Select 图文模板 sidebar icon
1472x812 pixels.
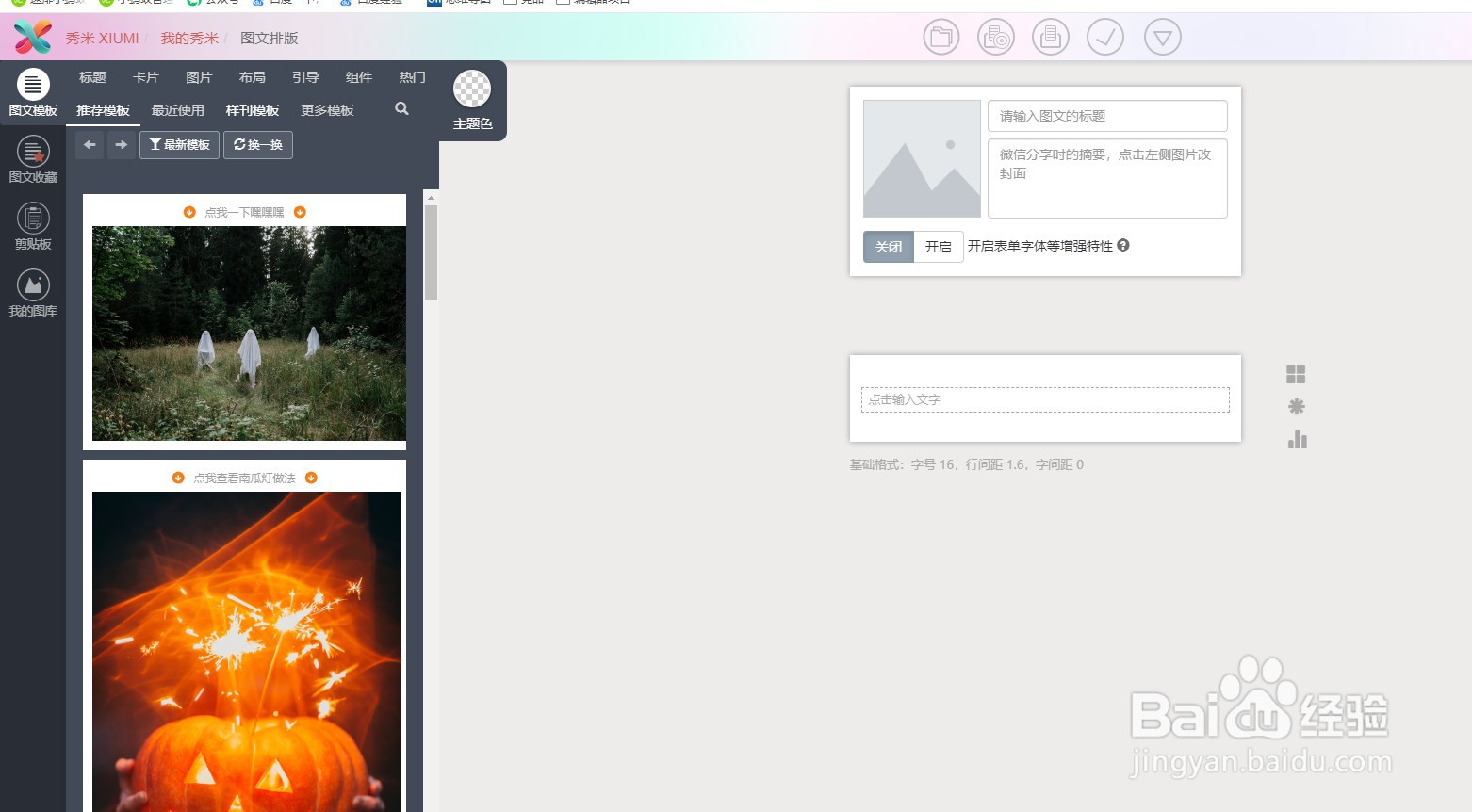(x=33, y=94)
